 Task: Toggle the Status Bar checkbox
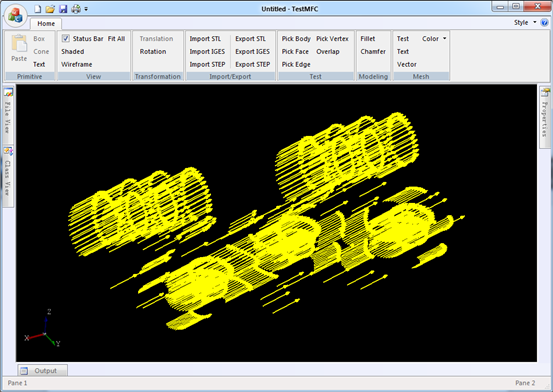[66, 38]
